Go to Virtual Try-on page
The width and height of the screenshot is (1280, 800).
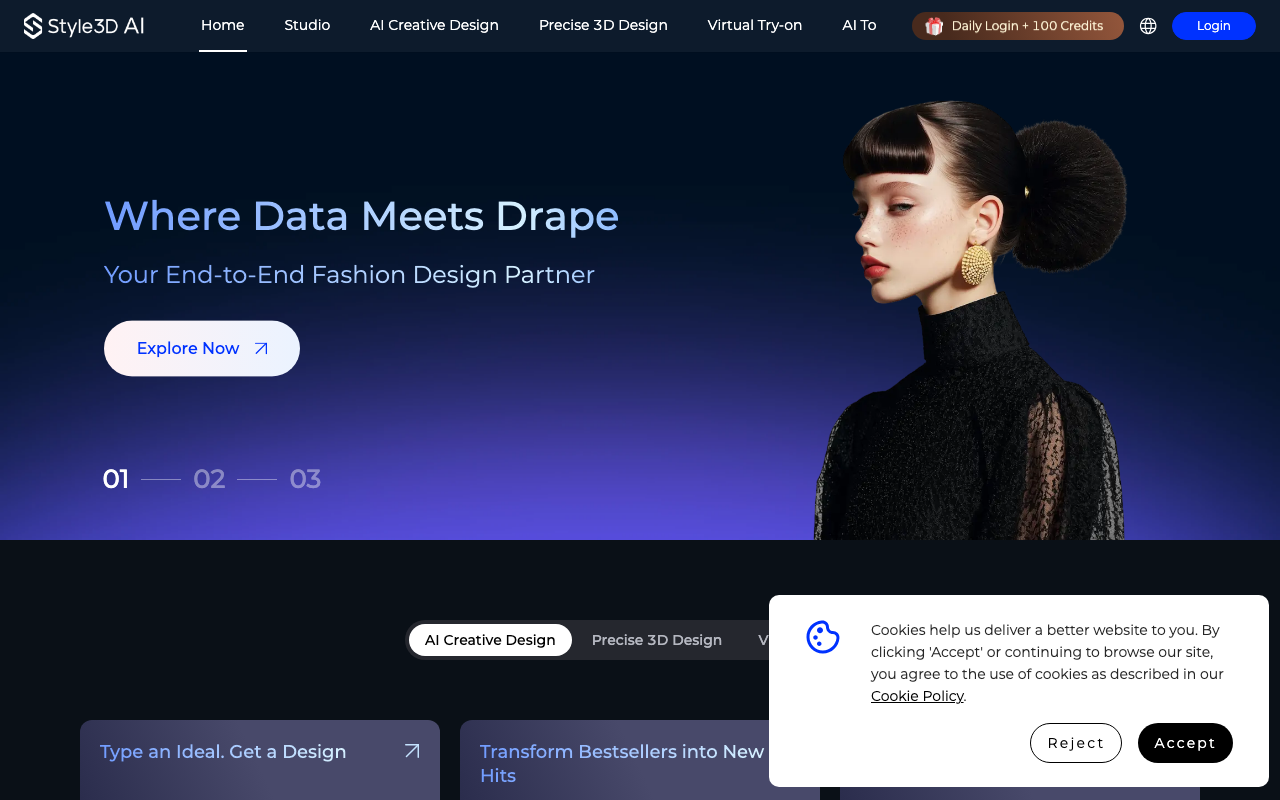coord(754,25)
